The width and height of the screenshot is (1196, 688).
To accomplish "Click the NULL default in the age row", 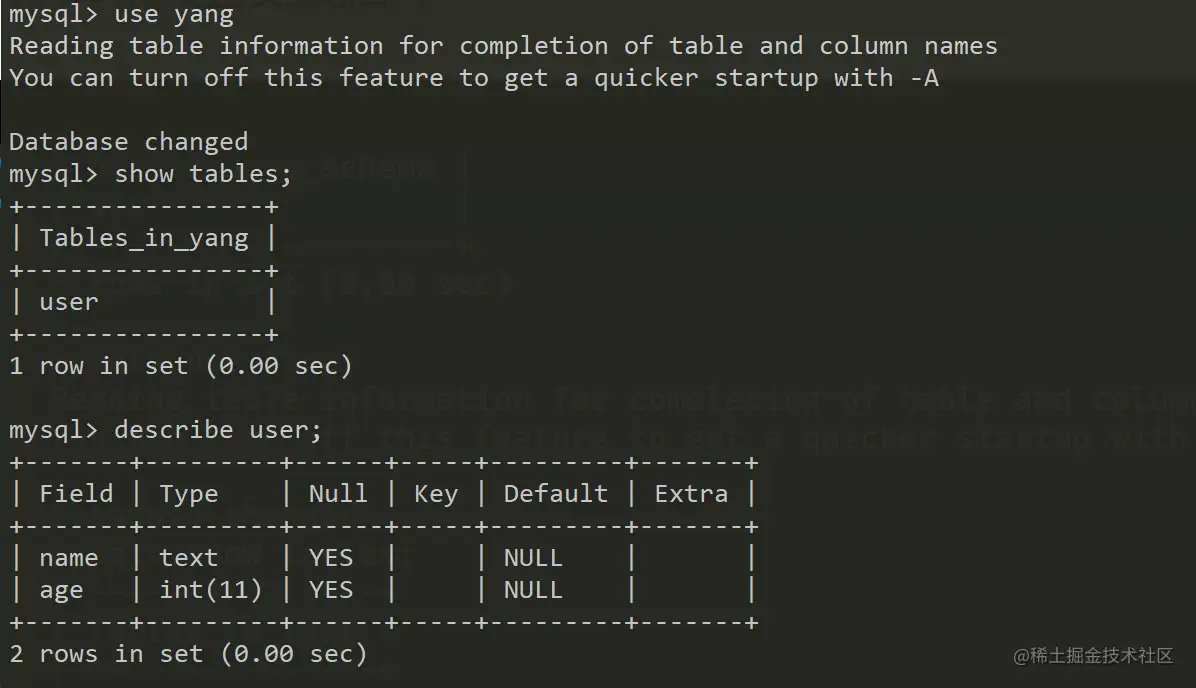I will (x=533, y=590).
